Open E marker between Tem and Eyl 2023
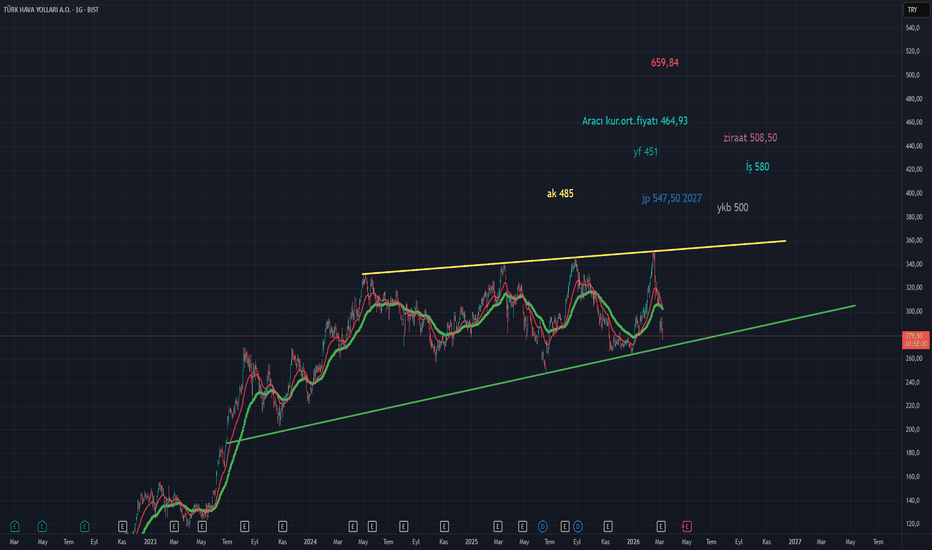This screenshot has height=550, width=932. (244, 526)
